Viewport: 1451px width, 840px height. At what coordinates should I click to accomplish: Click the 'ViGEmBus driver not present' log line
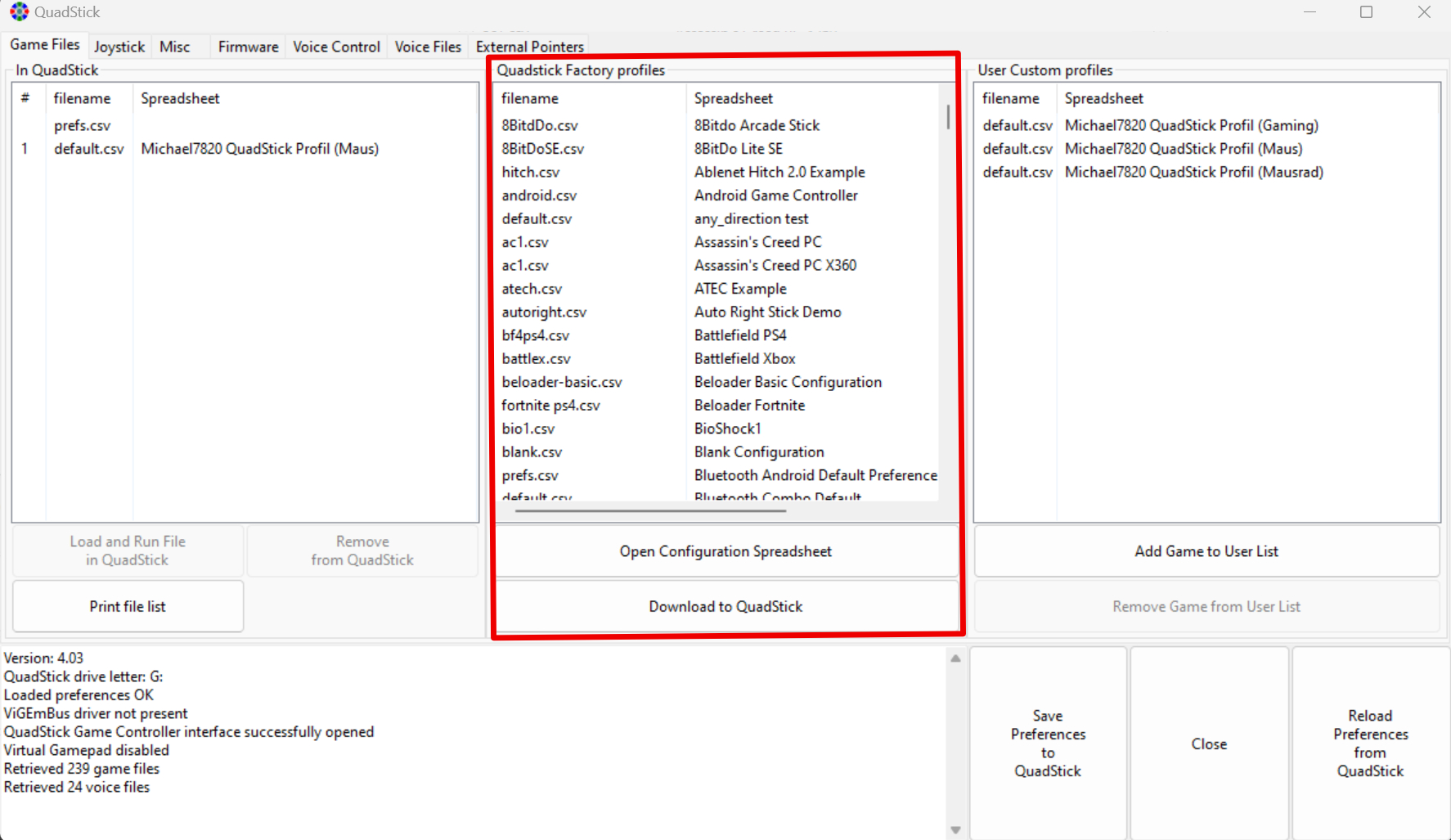(96, 713)
